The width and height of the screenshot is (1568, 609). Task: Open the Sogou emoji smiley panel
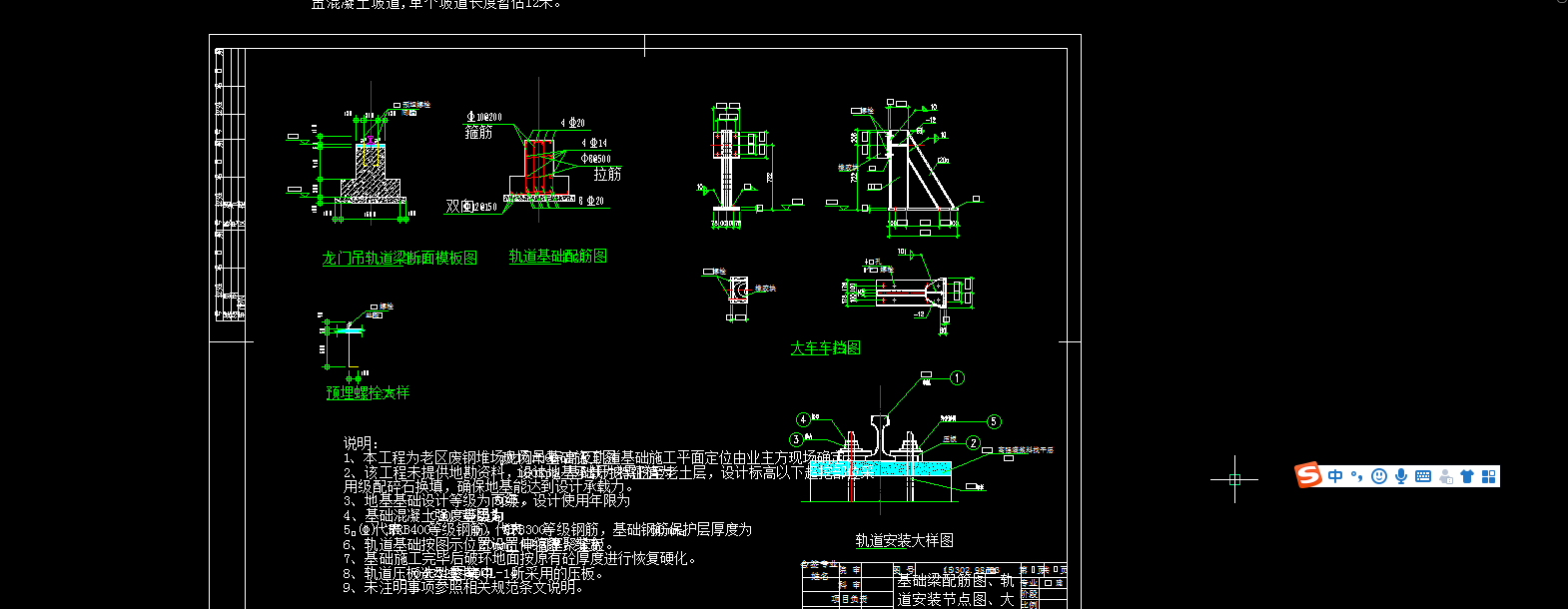tap(1379, 476)
